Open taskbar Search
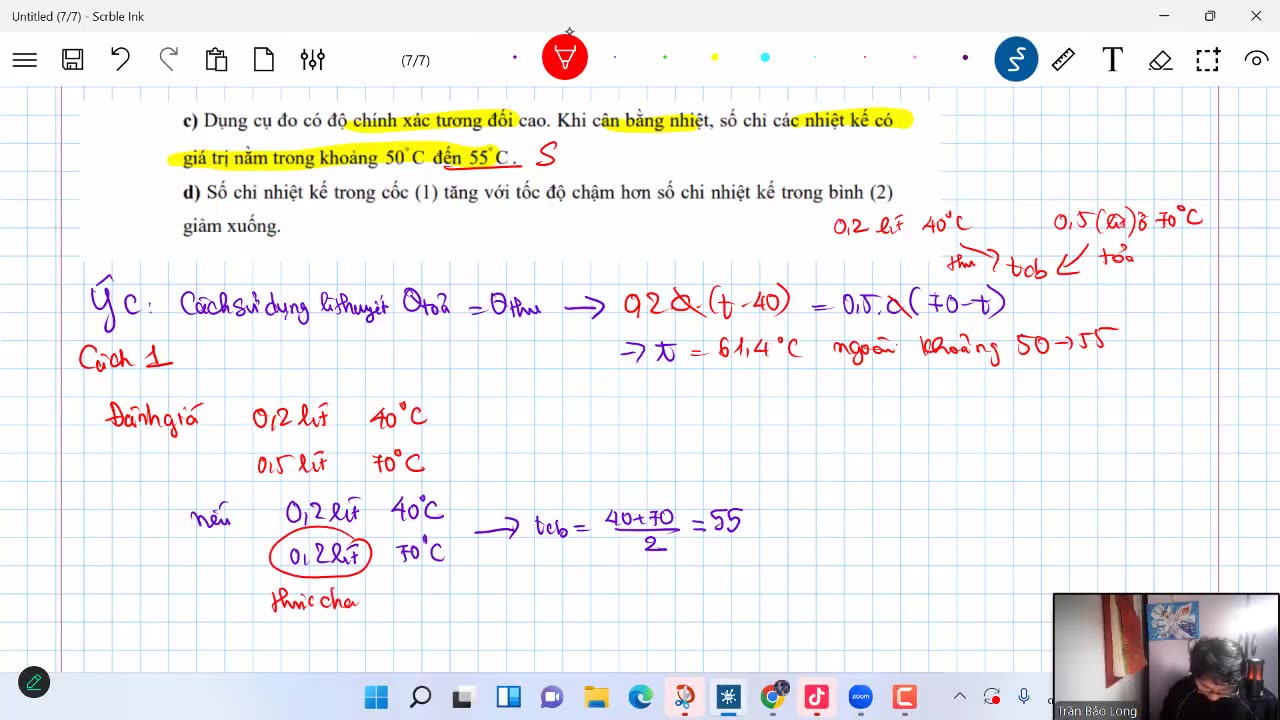Screen dimensions: 1280x720 click(x=420, y=697)
